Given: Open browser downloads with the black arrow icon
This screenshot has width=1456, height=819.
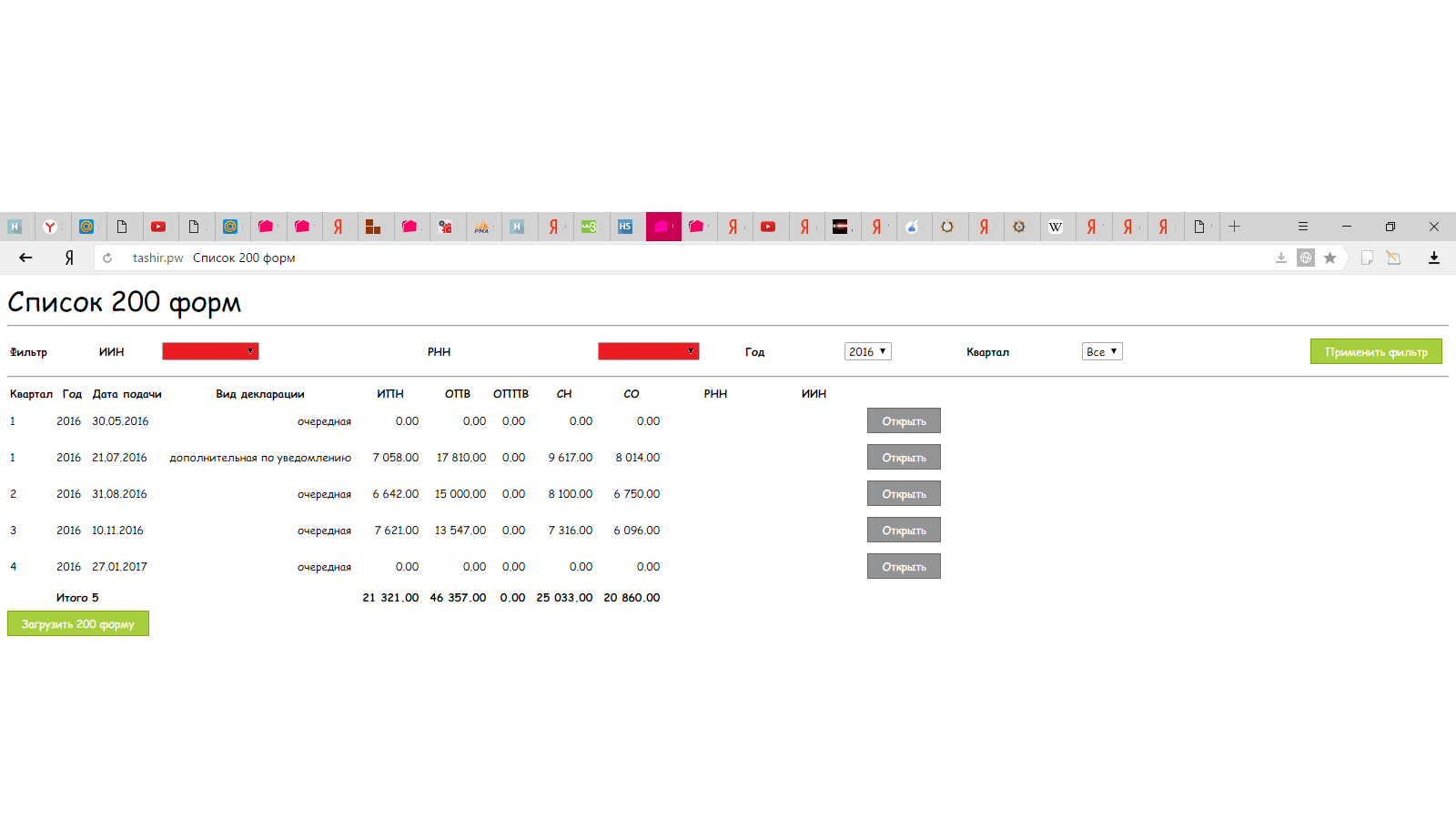Looking at the screenshot, I should (x=1434, y=258).
